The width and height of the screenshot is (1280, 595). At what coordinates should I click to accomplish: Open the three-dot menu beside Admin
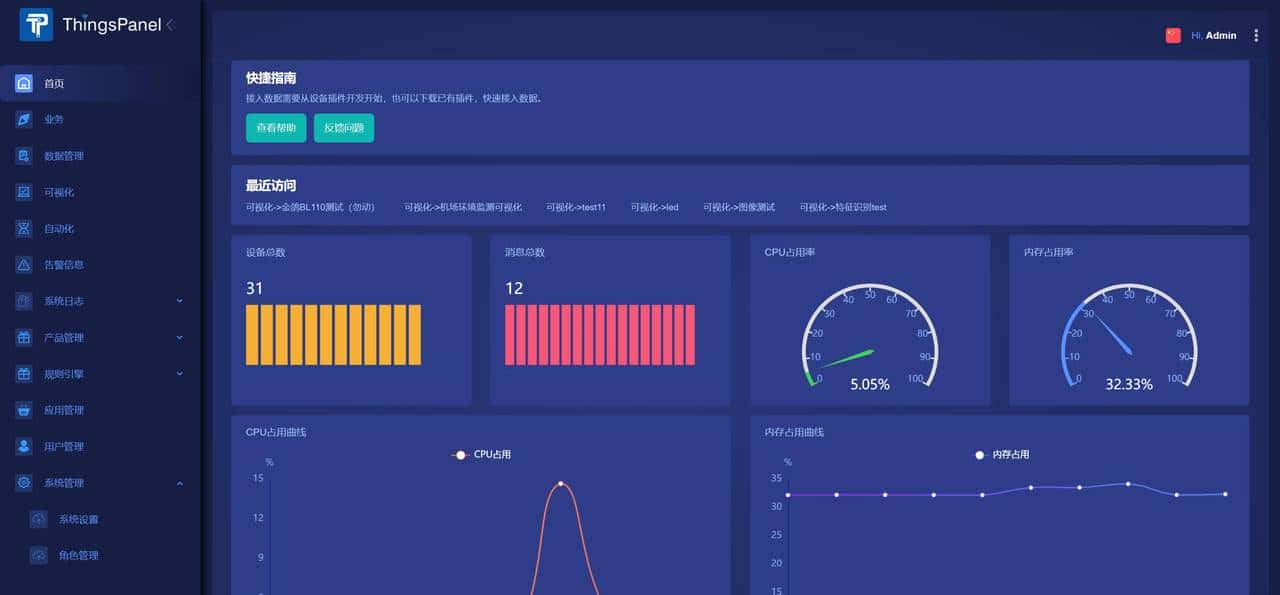pos(1256,35)
